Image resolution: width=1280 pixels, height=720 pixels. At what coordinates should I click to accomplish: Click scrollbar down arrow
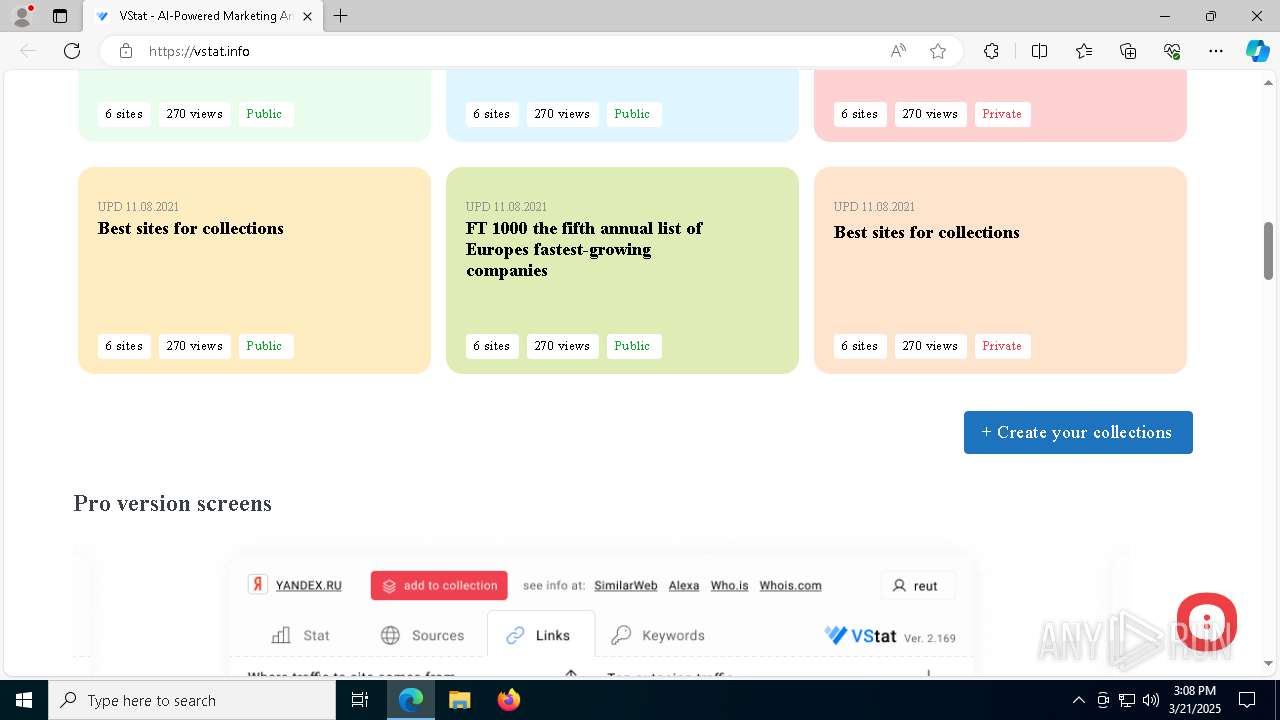point(1269,663)
